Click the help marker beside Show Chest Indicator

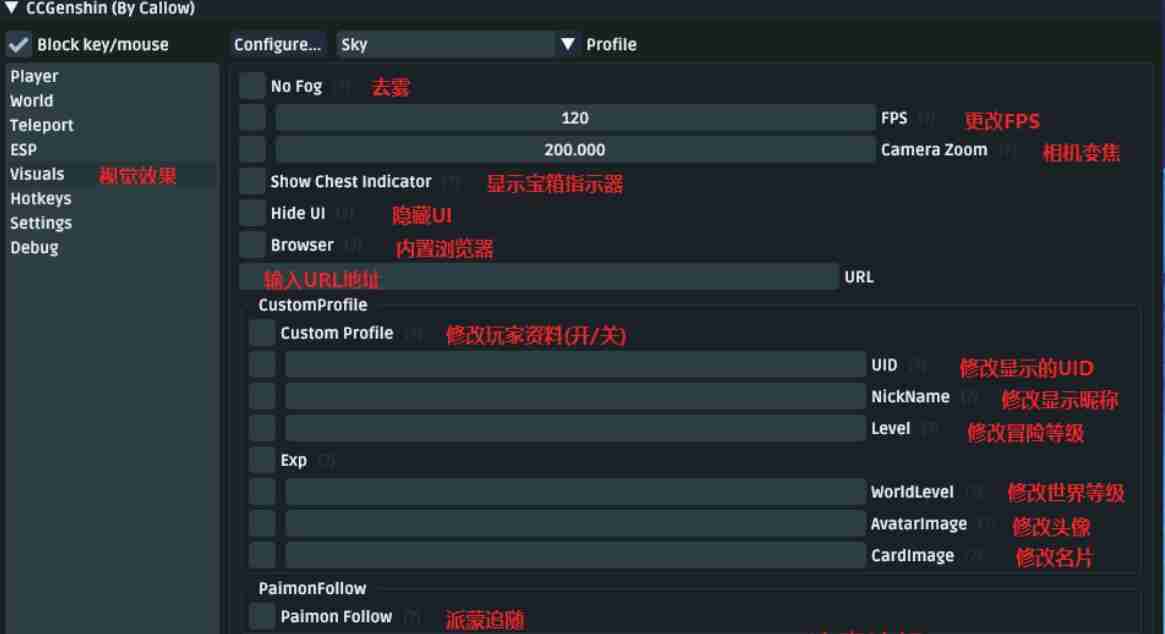pos(450,182)
